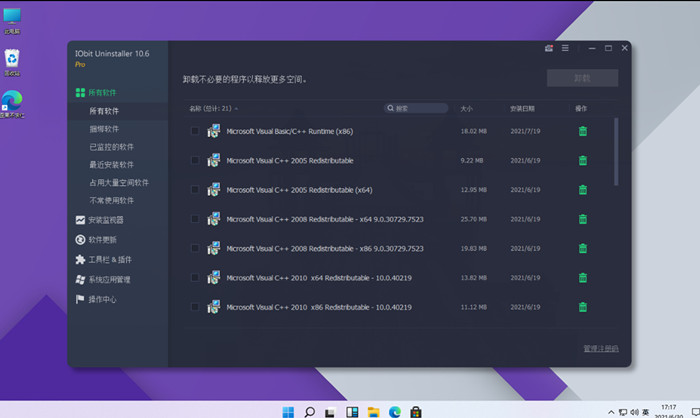The image size is (700, 418).
Task: Open 安装监视器 section label
Action: pos(106,220)
